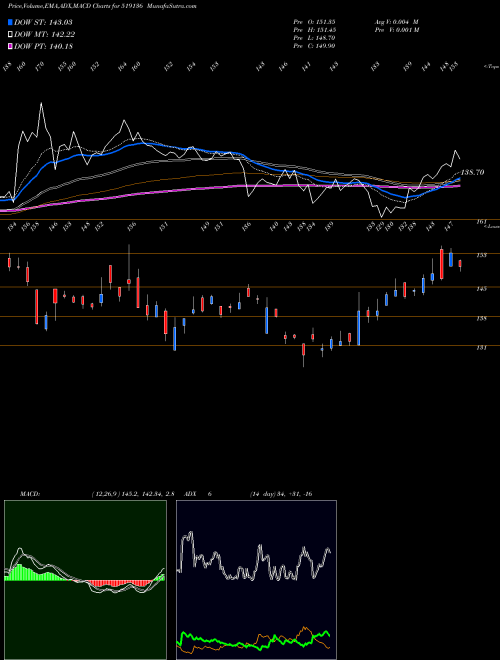Click the 'MACD:' panel label

click(30, 494)
